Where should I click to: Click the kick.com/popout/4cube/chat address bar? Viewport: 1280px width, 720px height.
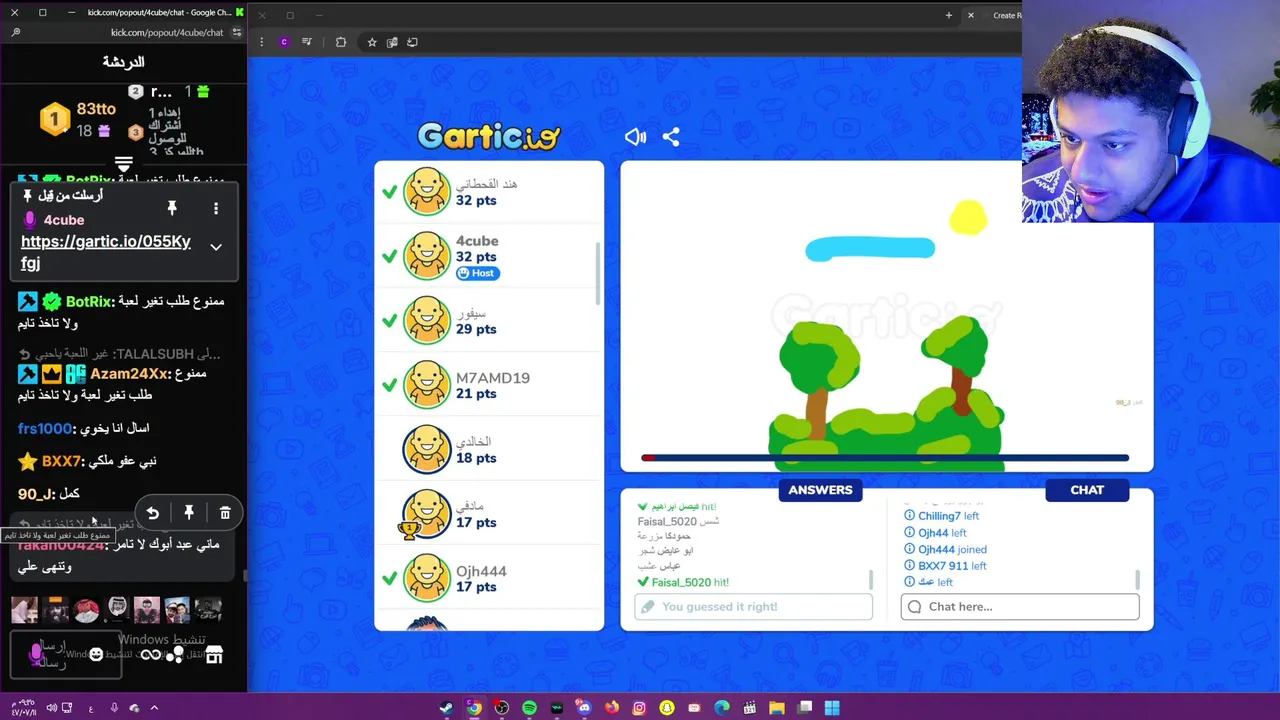point(167,32)
